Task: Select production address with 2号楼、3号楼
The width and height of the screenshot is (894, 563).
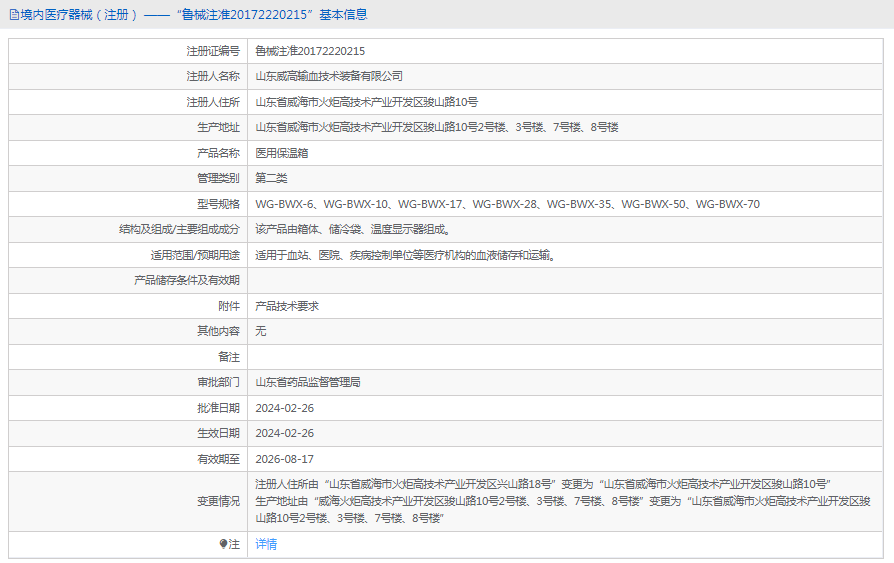Action: point(437,127)
